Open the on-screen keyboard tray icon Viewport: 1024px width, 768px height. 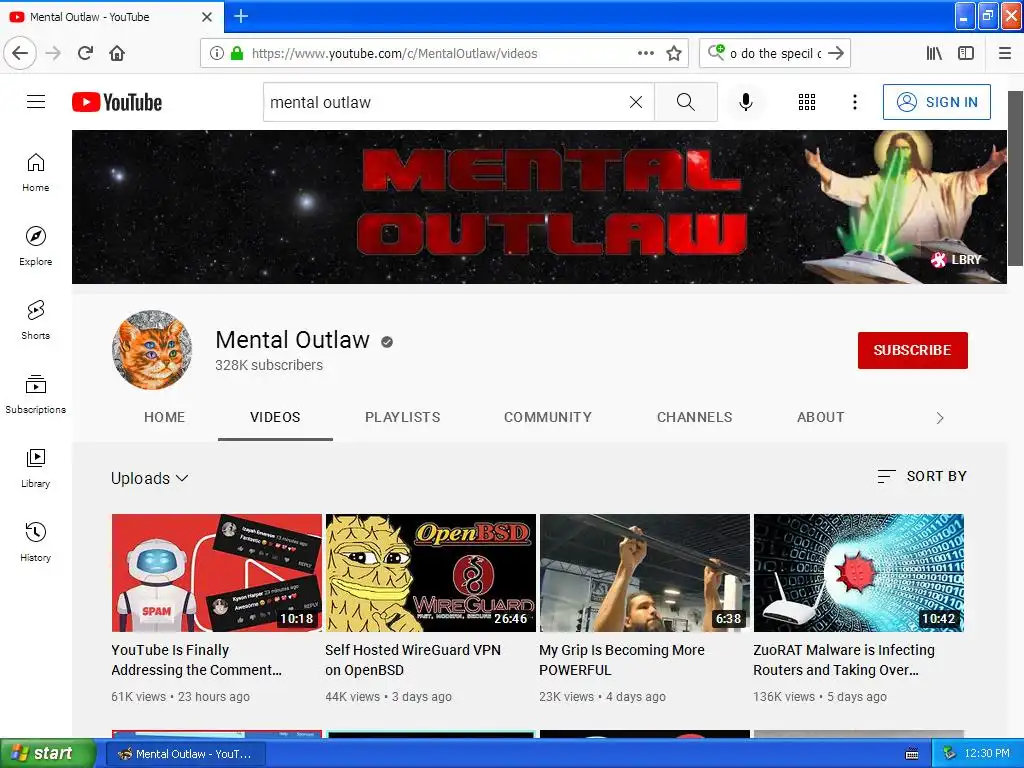(912, 754)
